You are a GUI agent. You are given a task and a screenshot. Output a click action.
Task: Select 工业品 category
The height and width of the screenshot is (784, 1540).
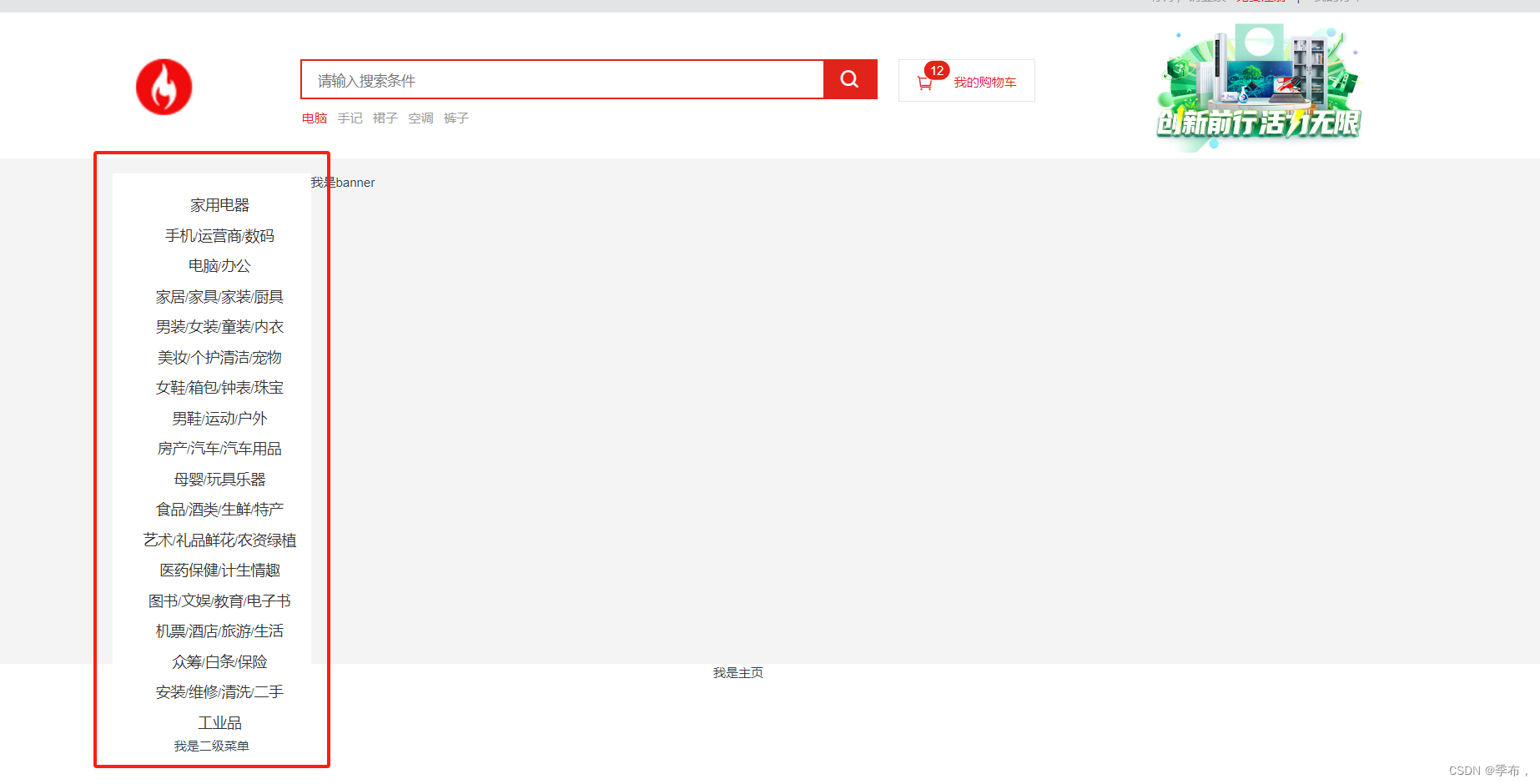219,723
